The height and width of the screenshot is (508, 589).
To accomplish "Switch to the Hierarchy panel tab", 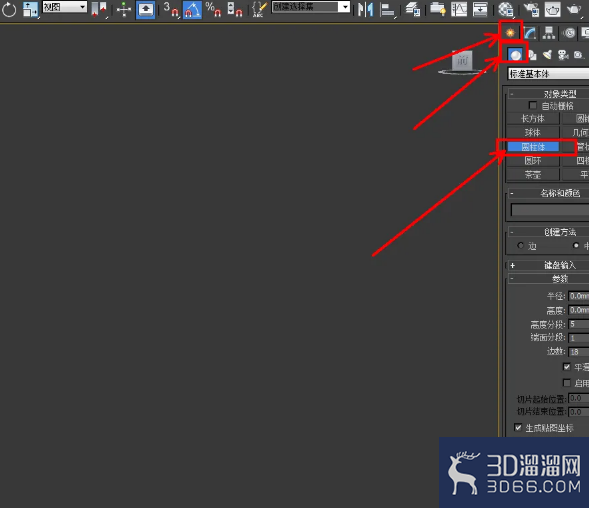I will coord(549,33).
